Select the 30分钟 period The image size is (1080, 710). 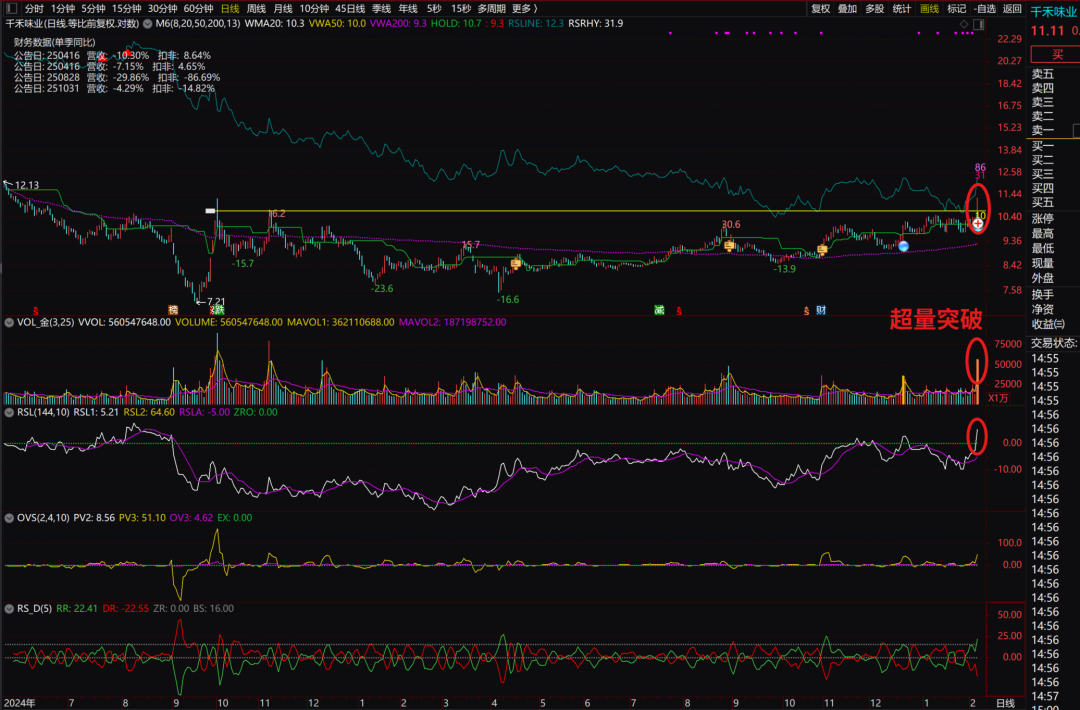coord(163,8)
